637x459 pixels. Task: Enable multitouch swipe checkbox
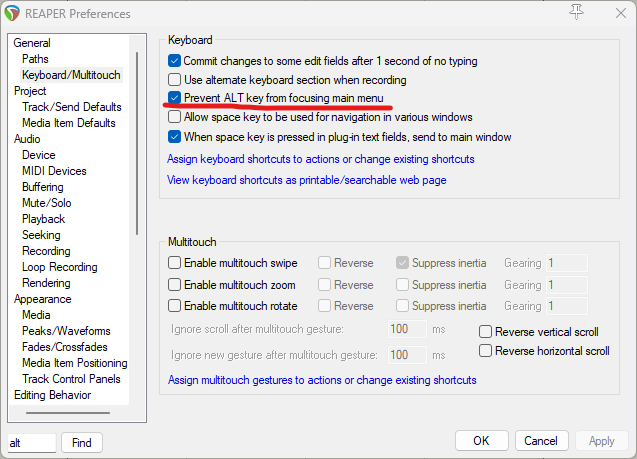[175, 263]
